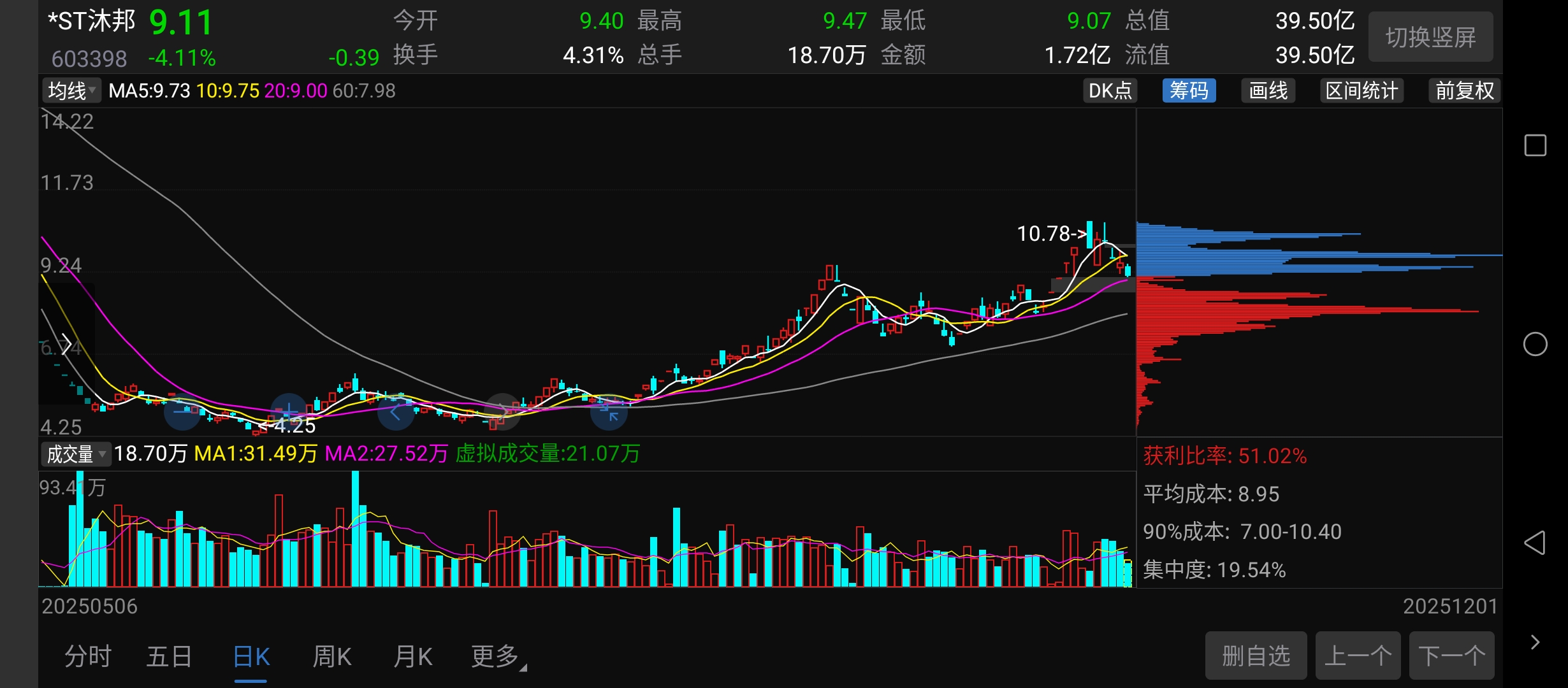
Task: Tap the Android back triangle icon
Action: pyautogui.click(x=1535, y=543)
